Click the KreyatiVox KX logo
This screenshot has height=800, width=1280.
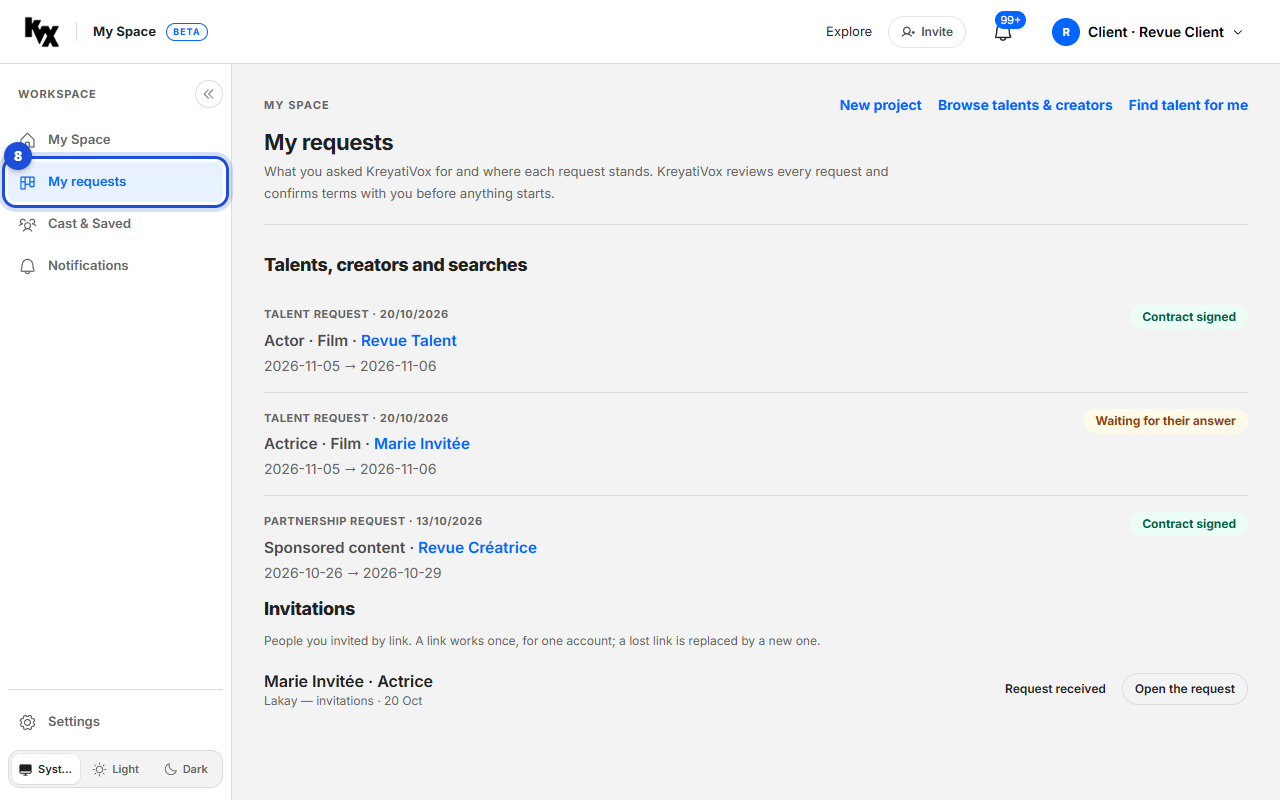click(x=42, y=32)
